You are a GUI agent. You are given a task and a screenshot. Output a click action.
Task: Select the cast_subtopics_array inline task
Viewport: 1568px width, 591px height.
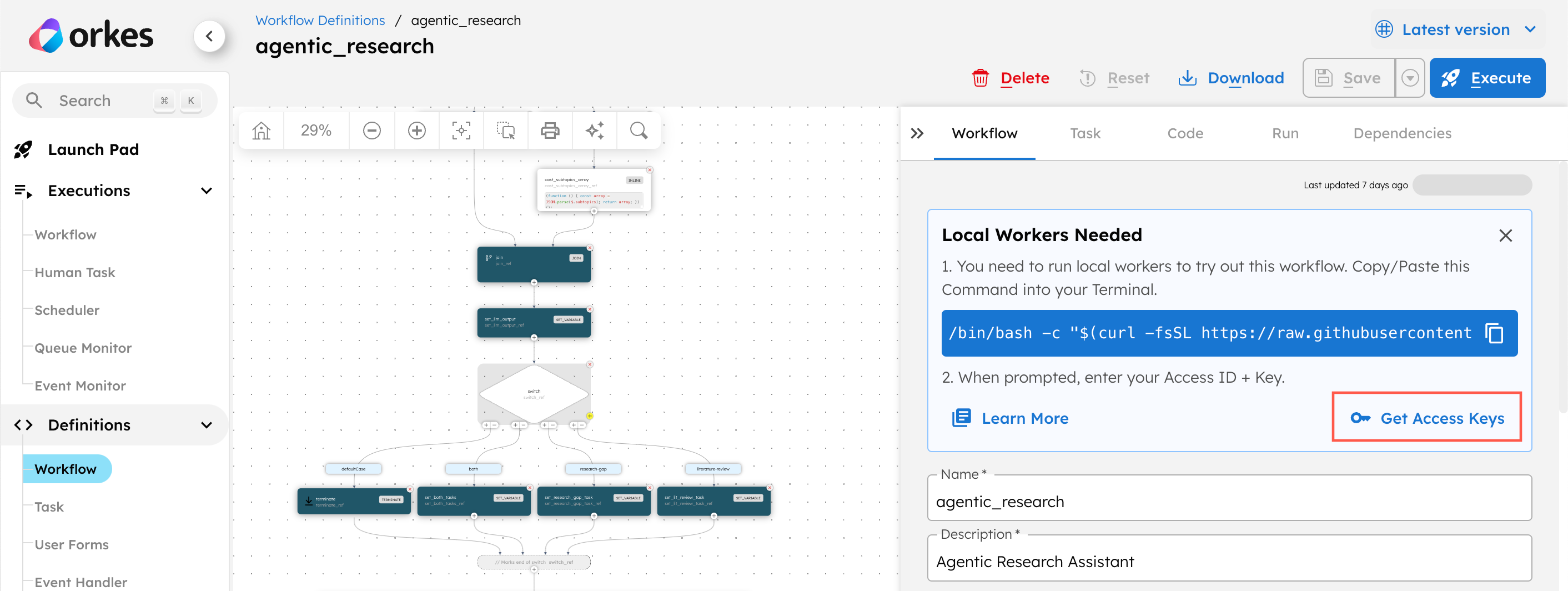point(594,190)
